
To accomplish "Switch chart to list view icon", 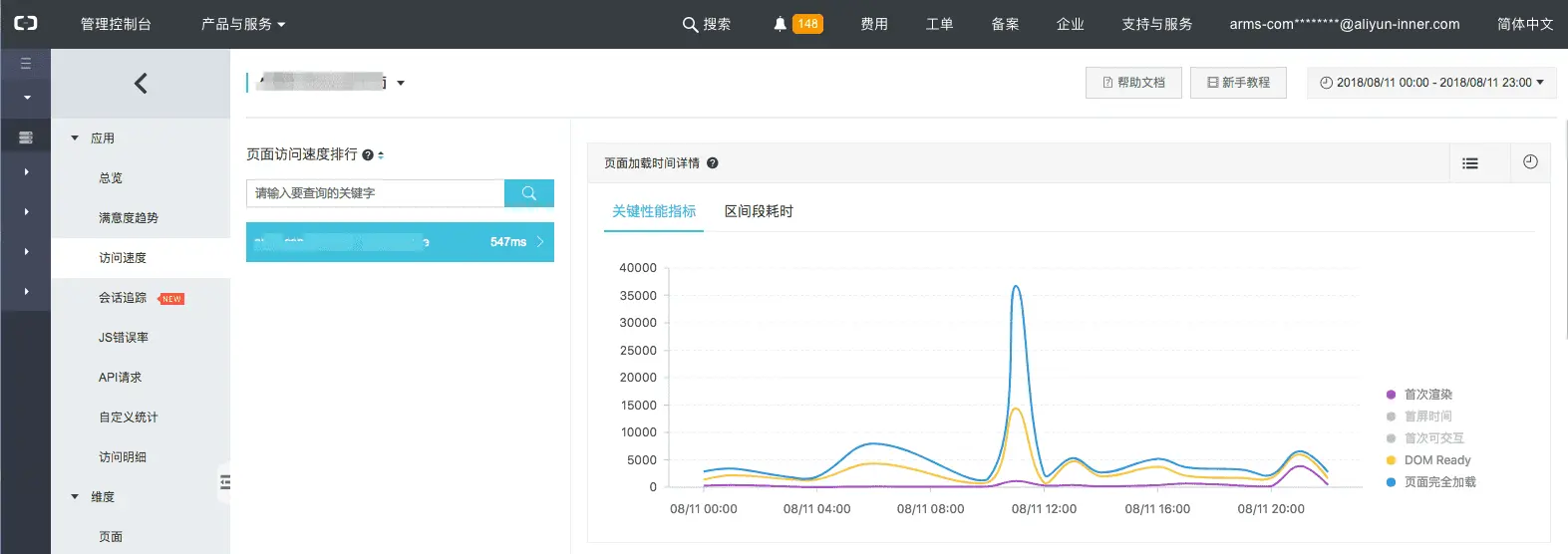I will 1470,163.
